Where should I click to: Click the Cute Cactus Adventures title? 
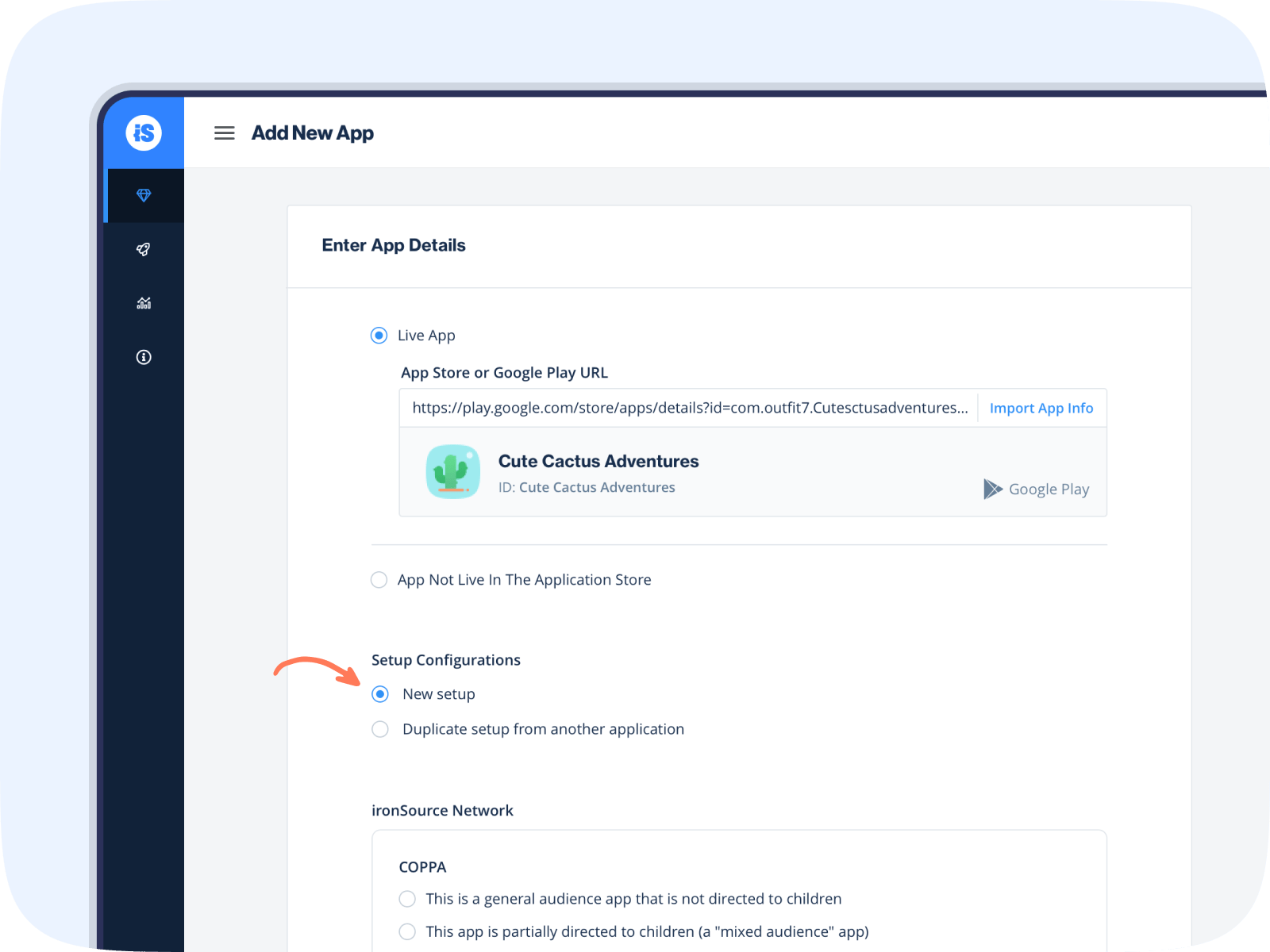point(598,461)
